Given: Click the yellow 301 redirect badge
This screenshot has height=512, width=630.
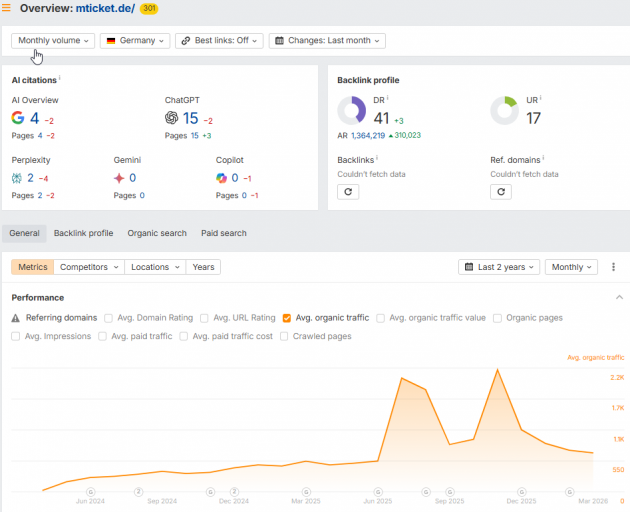Looking at the screenshot, I should 149,8.
